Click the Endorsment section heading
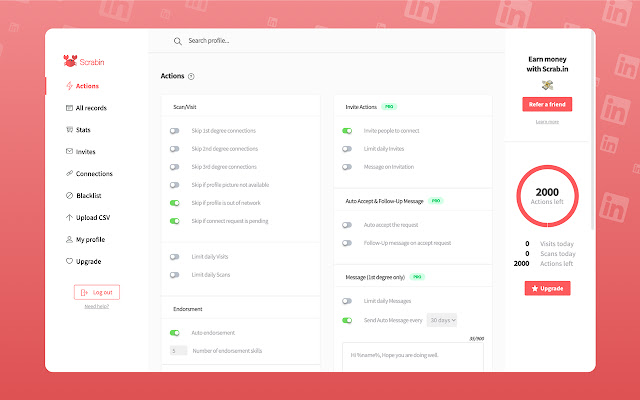Image resolution: width=640 pixels, height=400 pixels. click(x=187, y=309)
